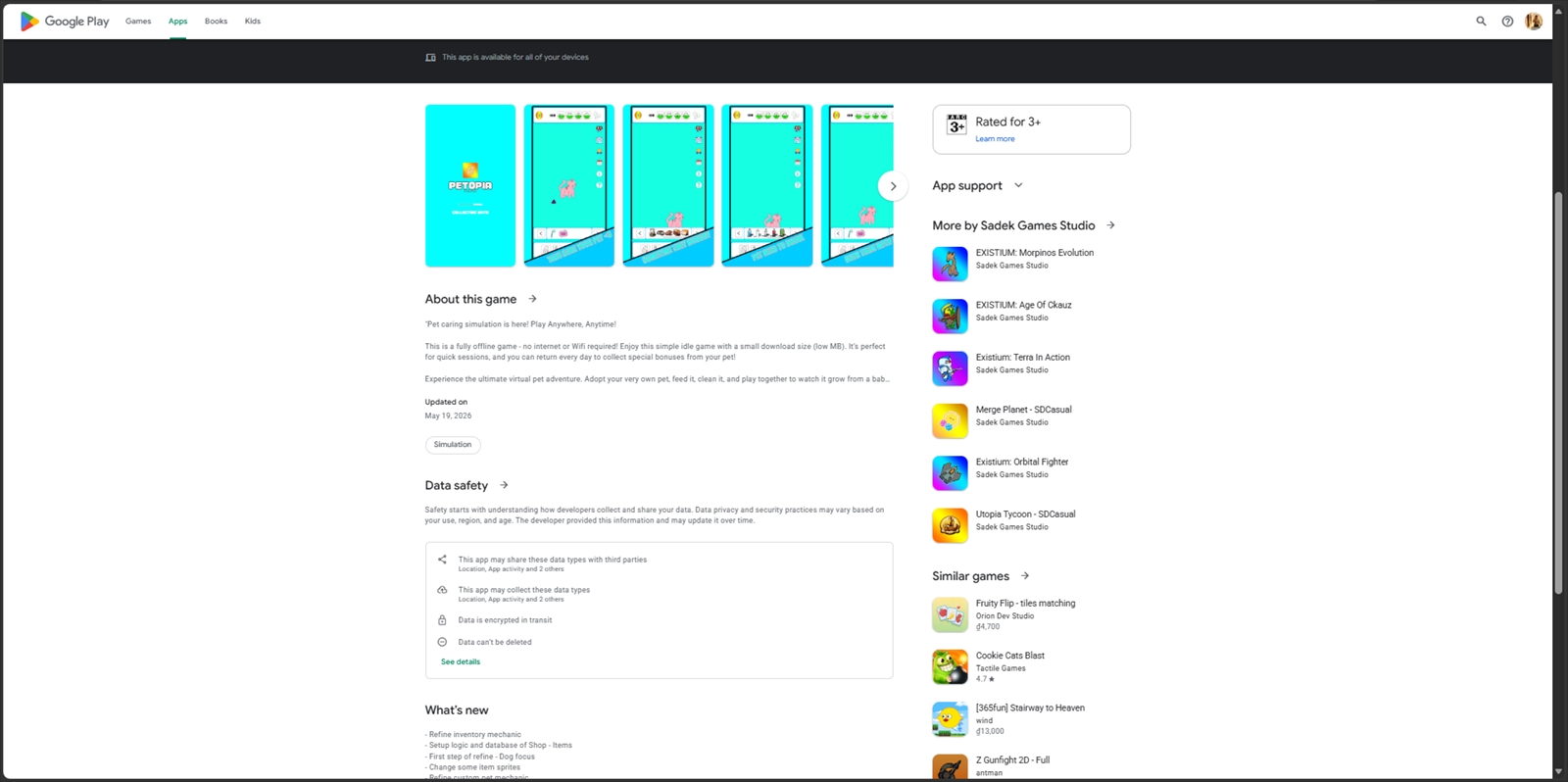The image size is (1568, 782).
Task: Open Z Gunfight 2D - Full title
Action: (1012, 760)
